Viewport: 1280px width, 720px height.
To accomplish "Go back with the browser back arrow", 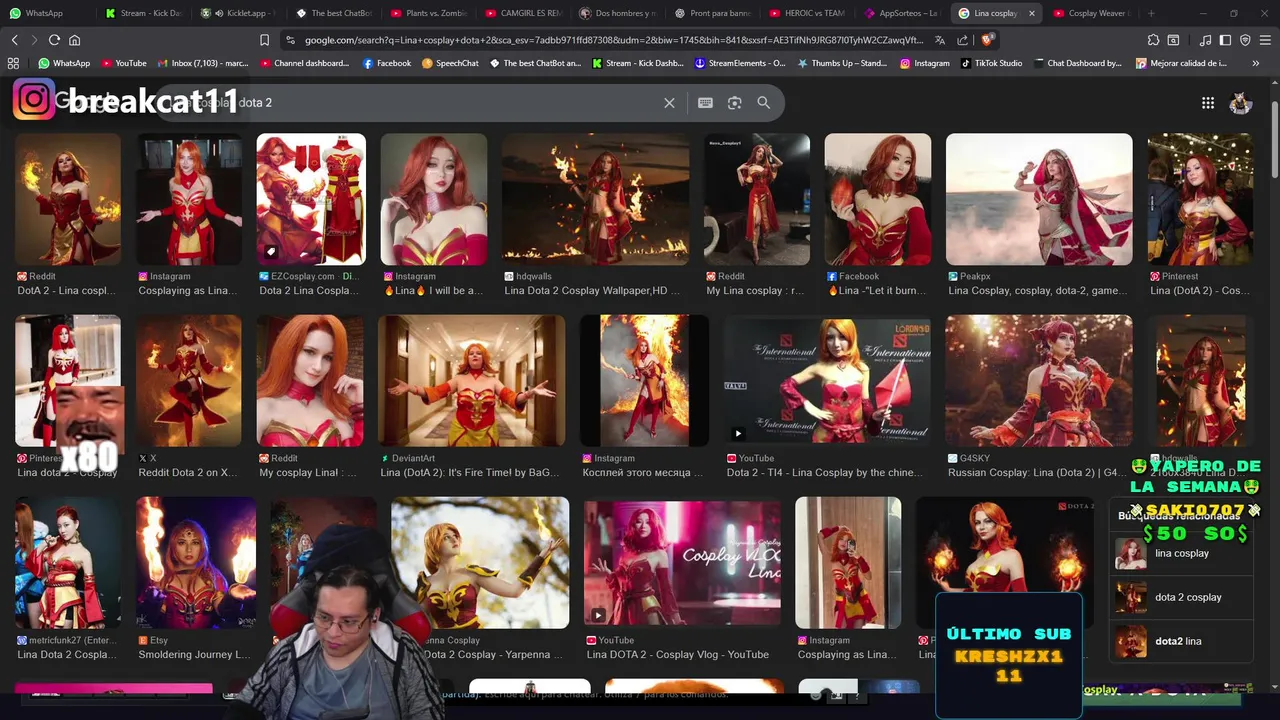I will point(14,40).
